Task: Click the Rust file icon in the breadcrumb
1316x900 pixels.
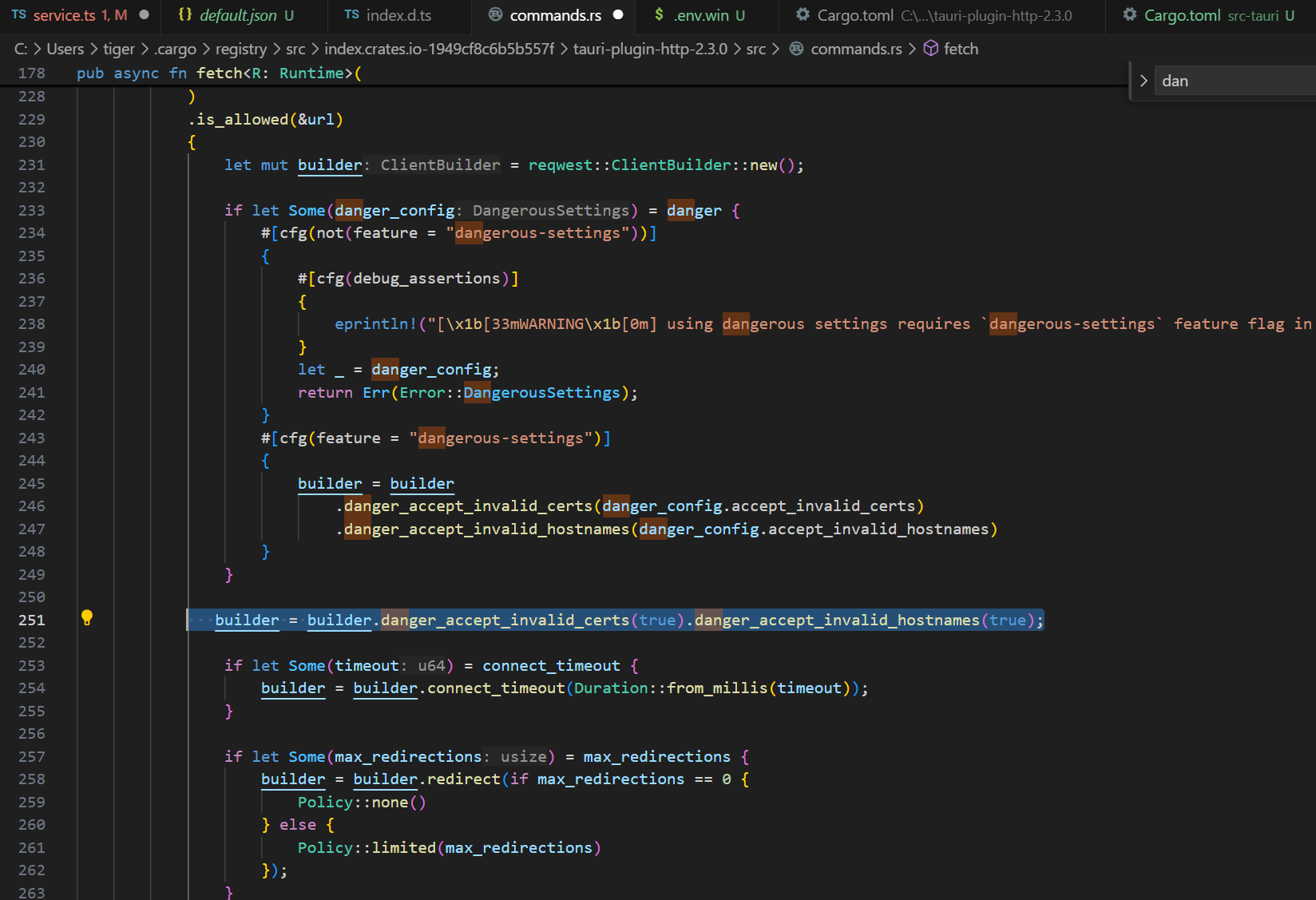Action: (796, 49)
